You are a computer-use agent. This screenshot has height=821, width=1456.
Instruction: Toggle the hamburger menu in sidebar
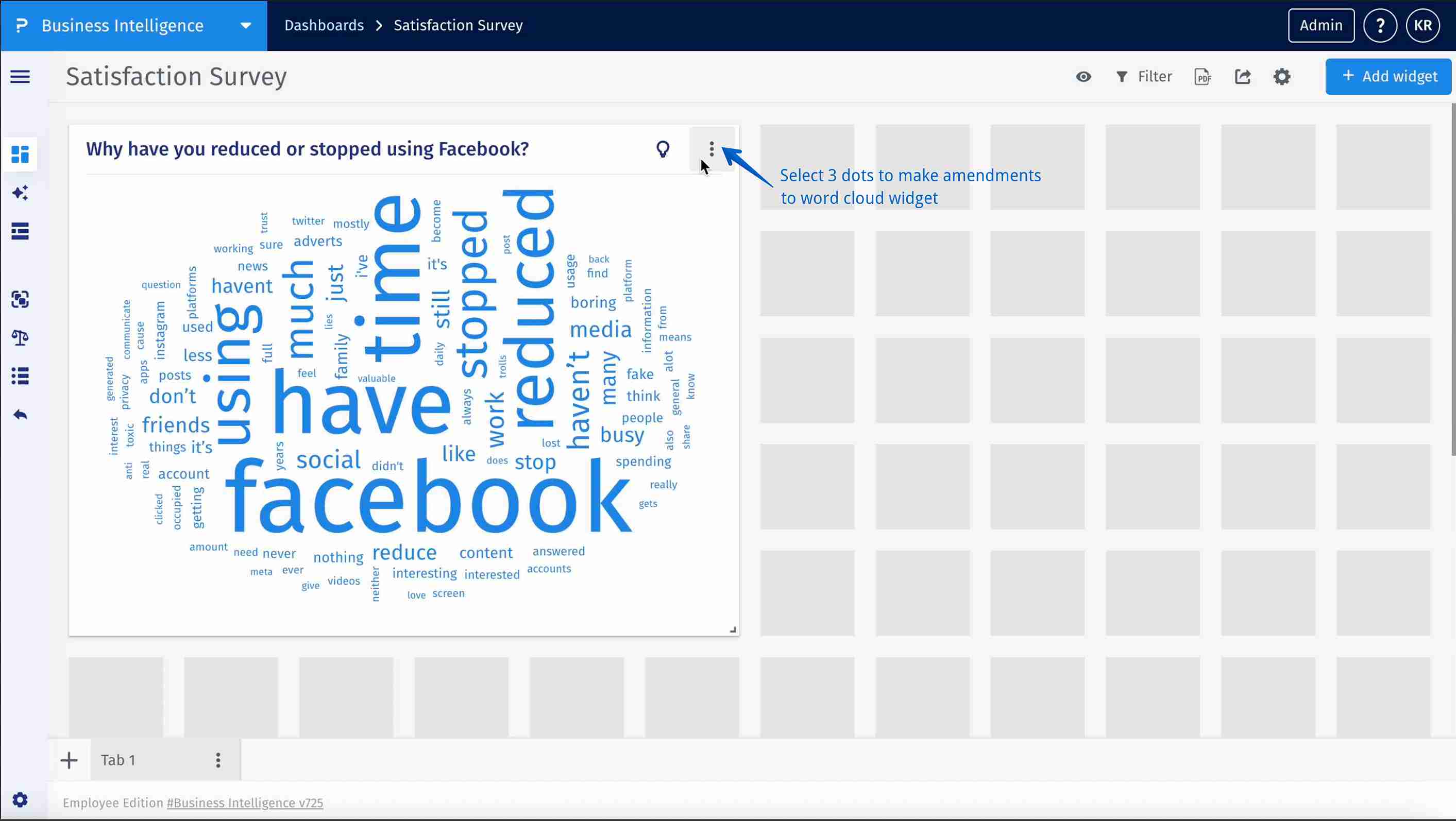click(20, 76)
